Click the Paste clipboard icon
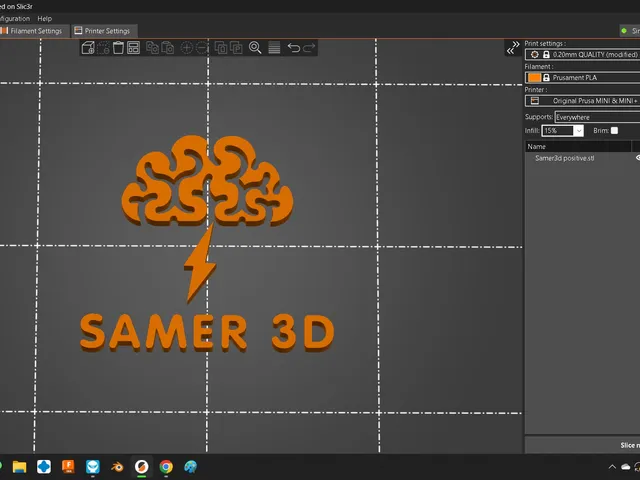 (168, 48)
